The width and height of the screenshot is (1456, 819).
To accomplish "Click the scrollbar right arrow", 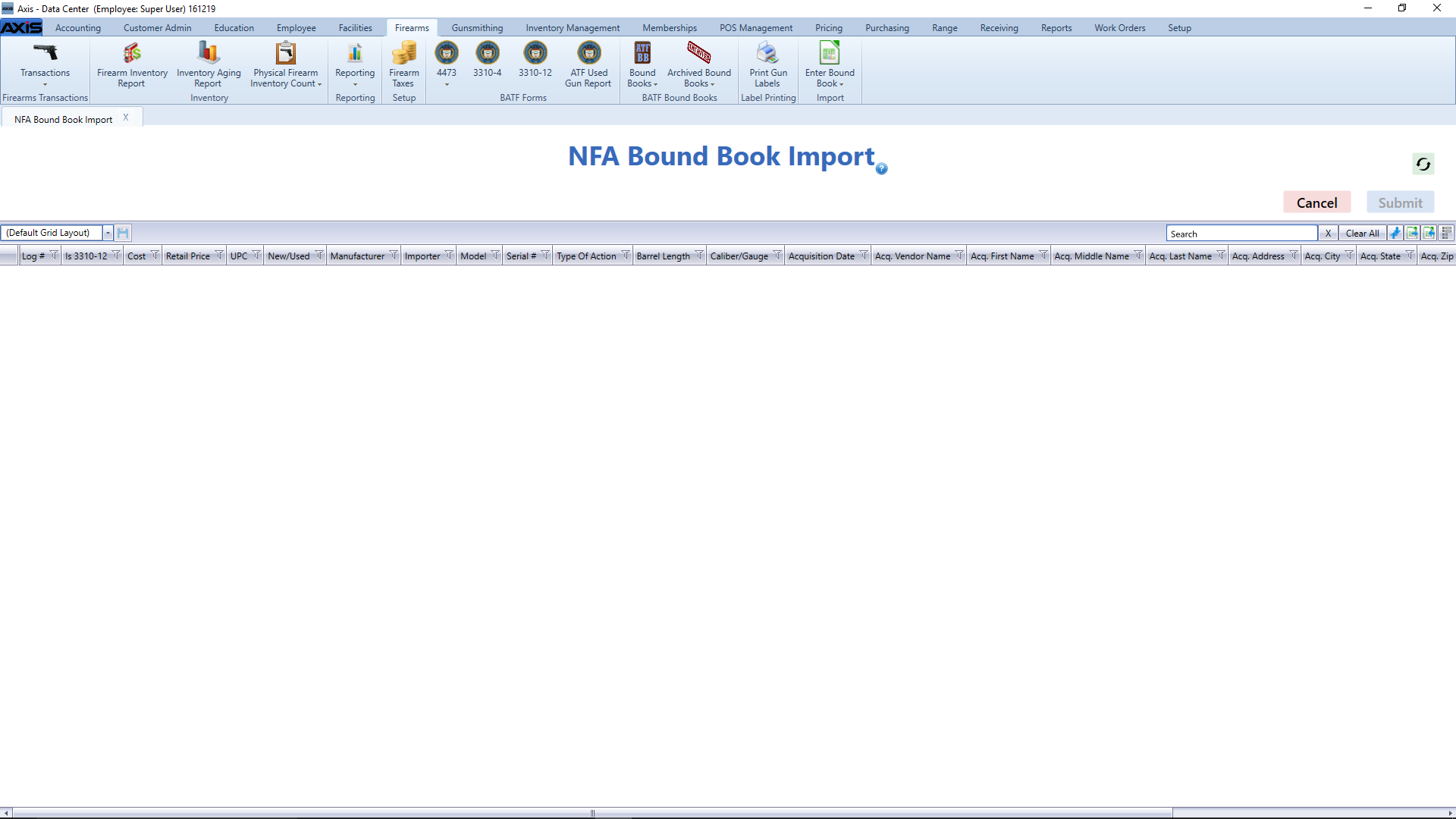I will pyautogui.click(x=1450, y=813).
